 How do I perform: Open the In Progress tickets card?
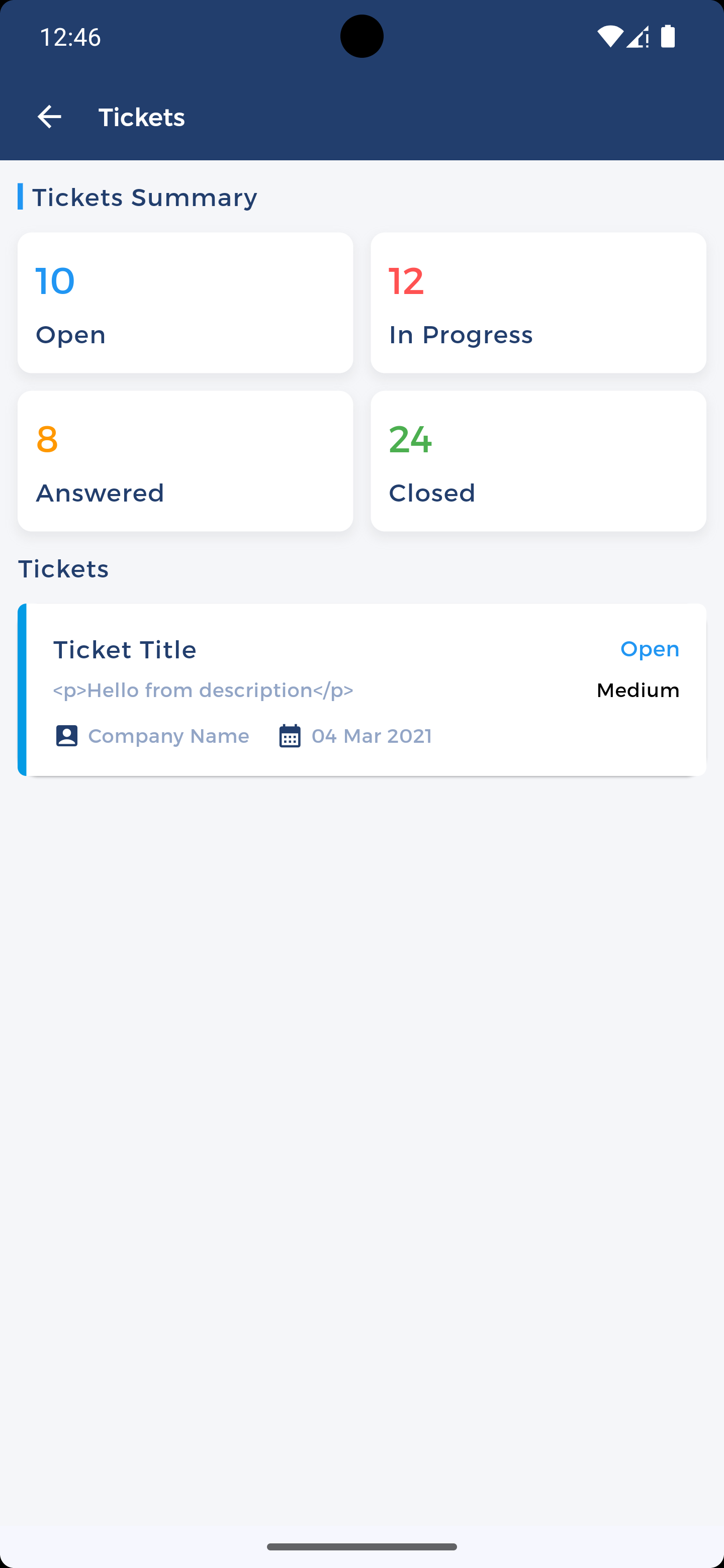[538, 303]
